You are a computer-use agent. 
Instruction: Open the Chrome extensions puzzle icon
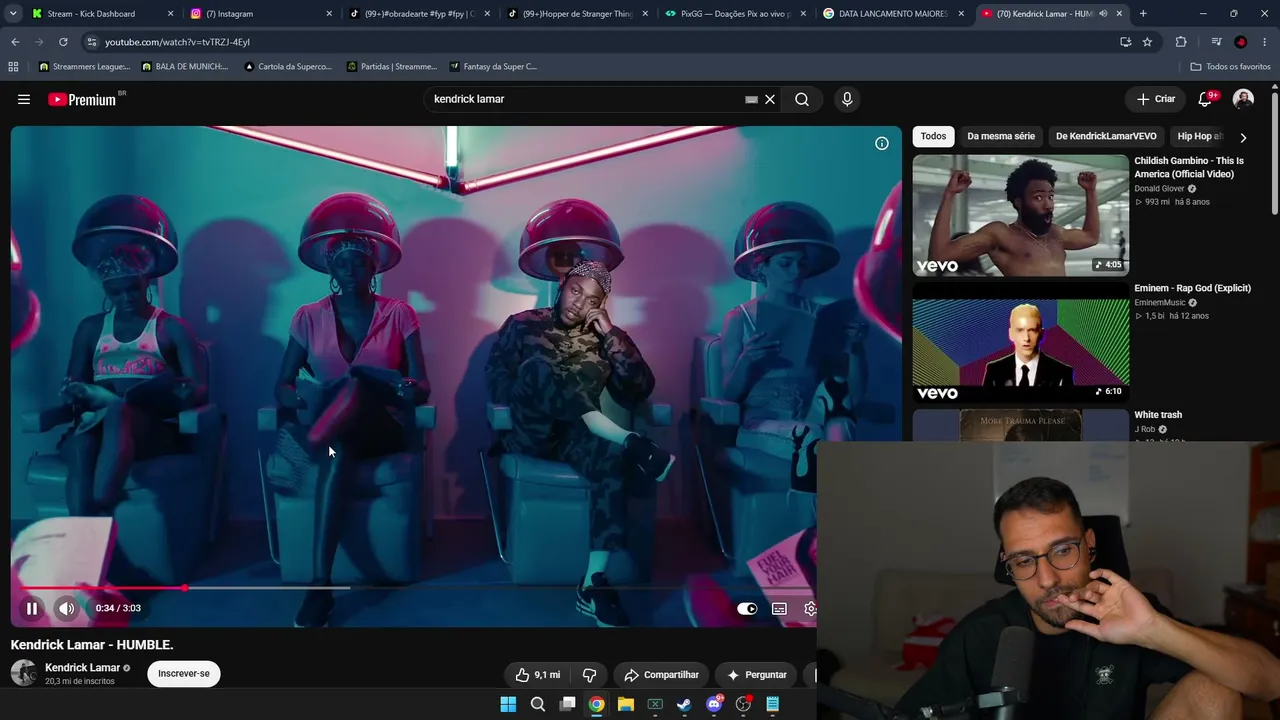[x=1181, y=42]
